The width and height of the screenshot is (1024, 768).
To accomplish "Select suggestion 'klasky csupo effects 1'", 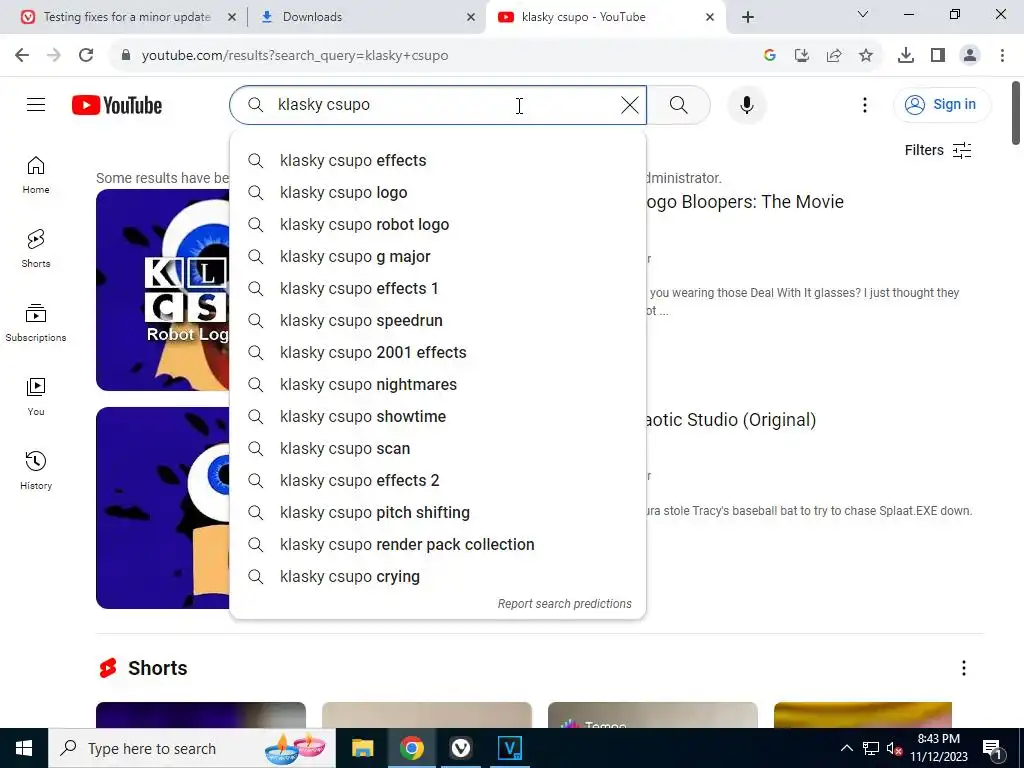I will [438, 288].
